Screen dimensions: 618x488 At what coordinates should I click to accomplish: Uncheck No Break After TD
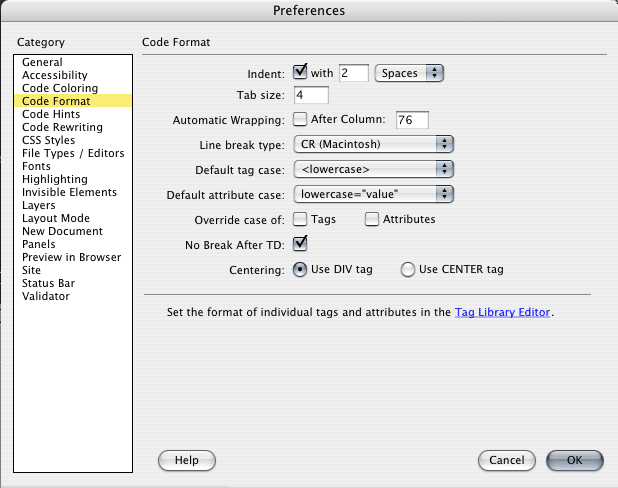(x=300, y=244)
